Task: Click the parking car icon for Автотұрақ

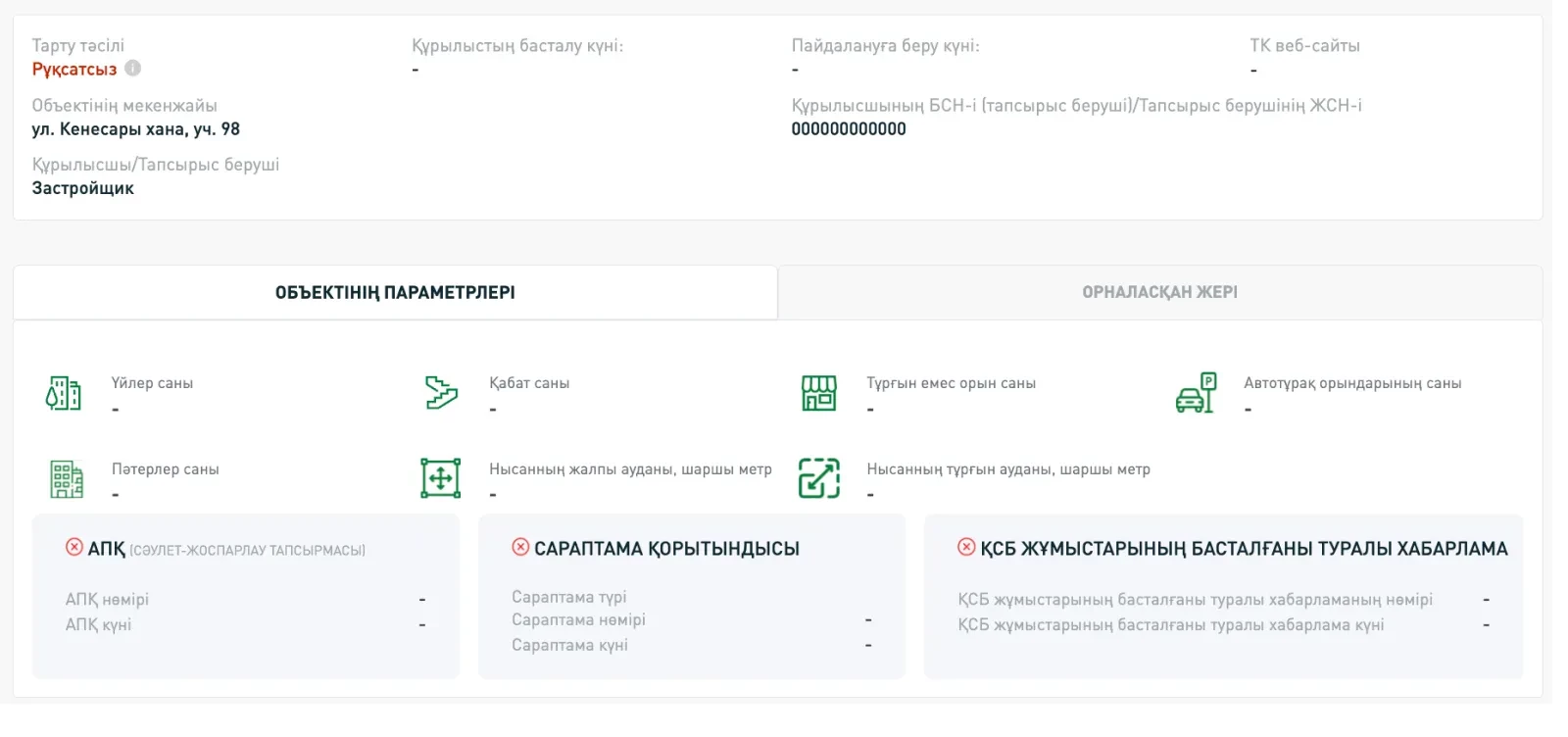Action: 1196,393
